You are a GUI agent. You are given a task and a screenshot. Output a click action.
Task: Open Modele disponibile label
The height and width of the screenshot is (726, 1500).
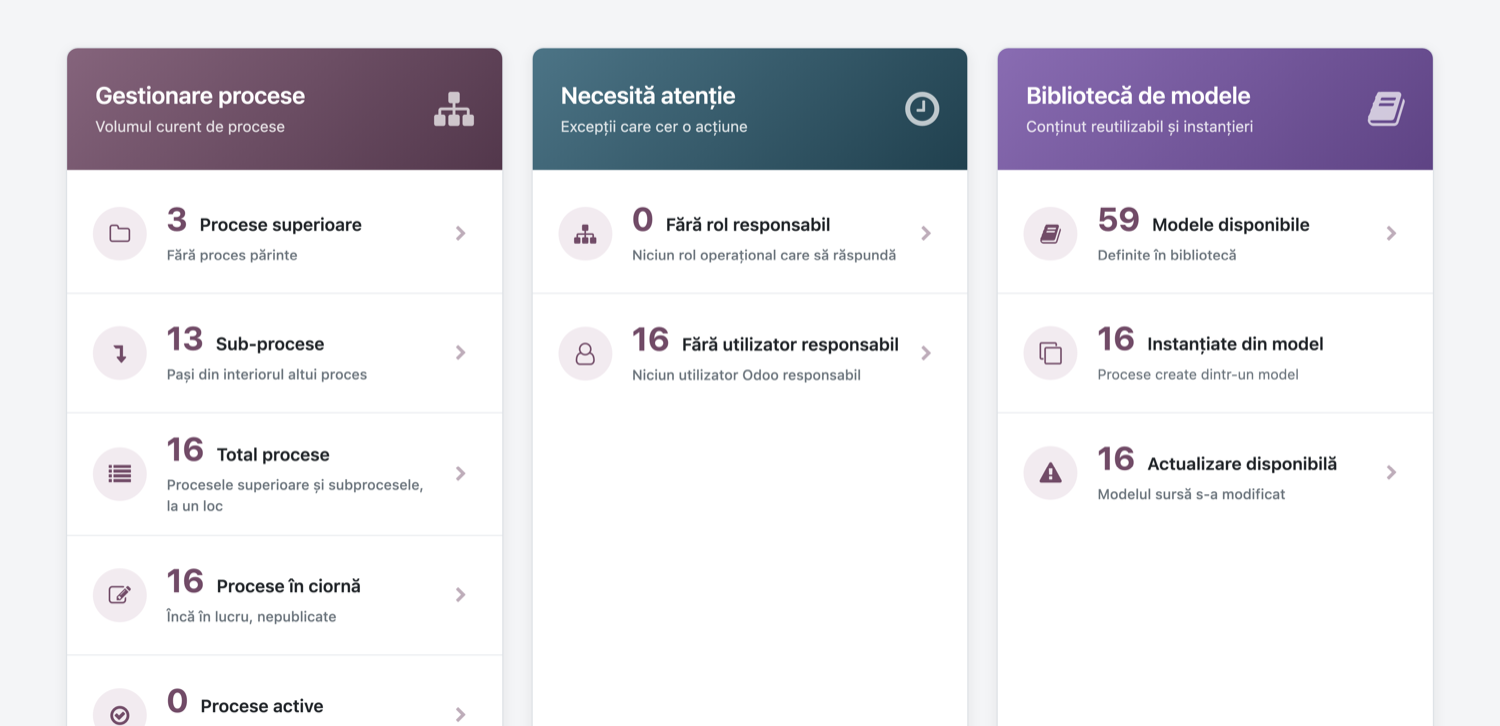click(1231, 225)
